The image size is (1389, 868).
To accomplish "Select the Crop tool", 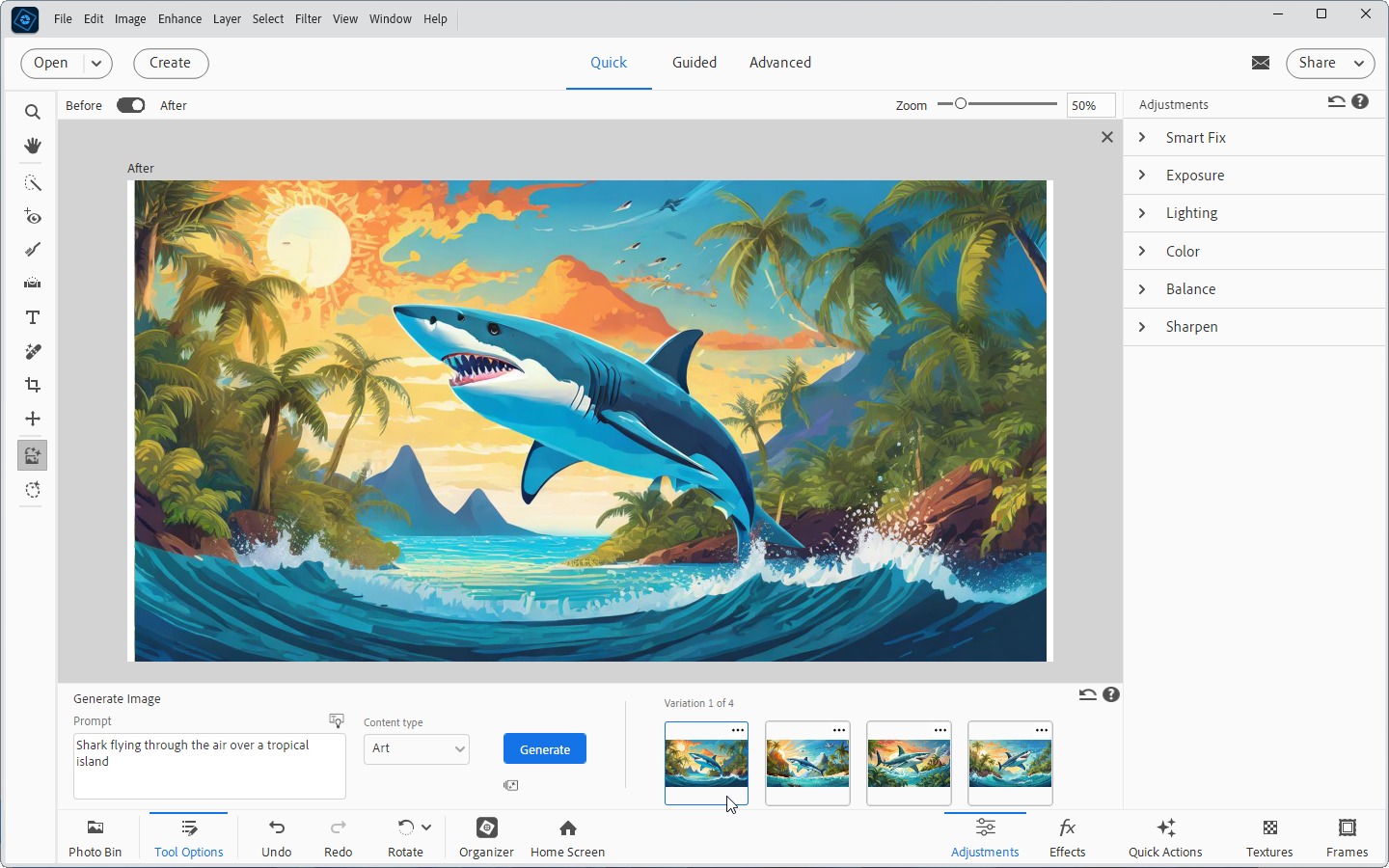I will pyautogui.click(x=33, y=385).
